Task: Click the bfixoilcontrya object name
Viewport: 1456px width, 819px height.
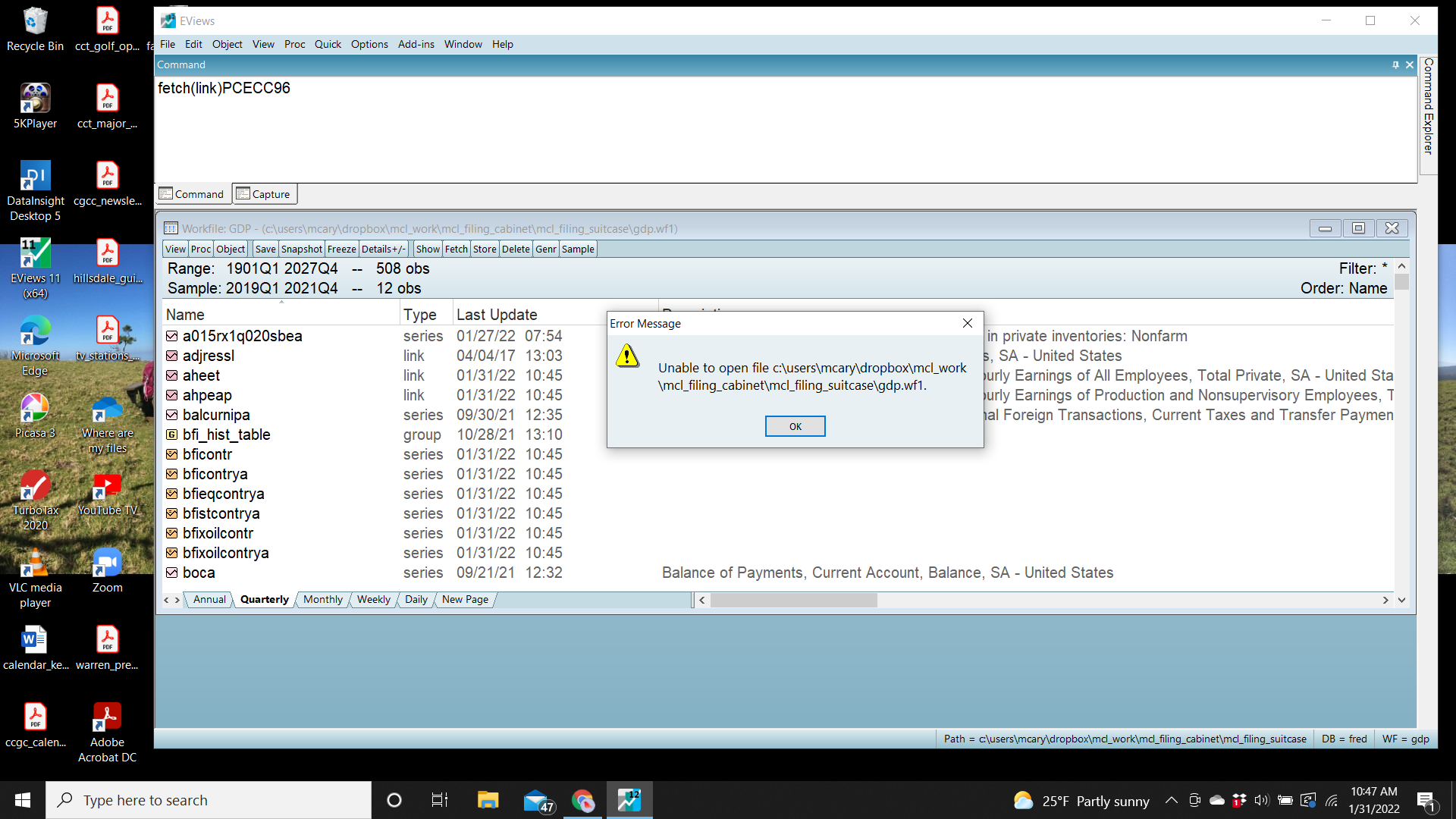Action: click(226, 553)
